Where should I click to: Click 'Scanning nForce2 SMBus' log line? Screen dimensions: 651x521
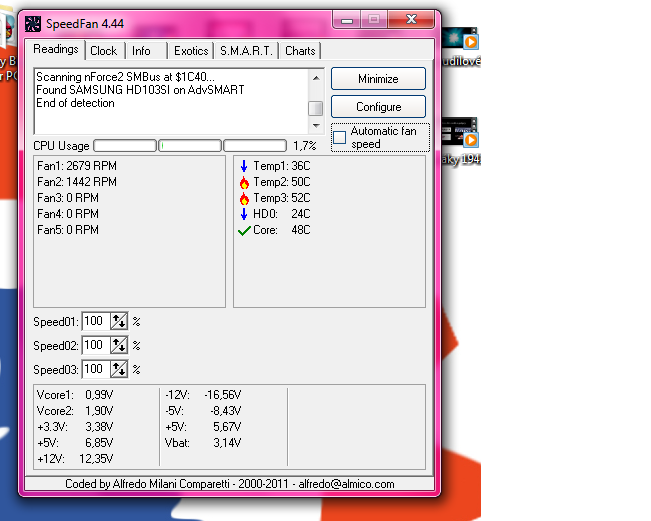coord(125,77)
